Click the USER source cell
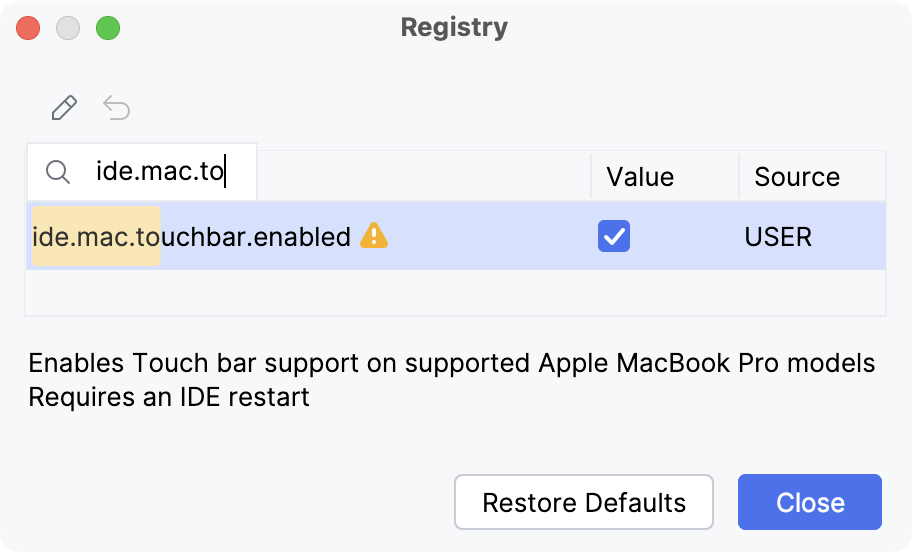Image resolution: width=912 pixels, height=552 pixels. [x=778, y=237]
